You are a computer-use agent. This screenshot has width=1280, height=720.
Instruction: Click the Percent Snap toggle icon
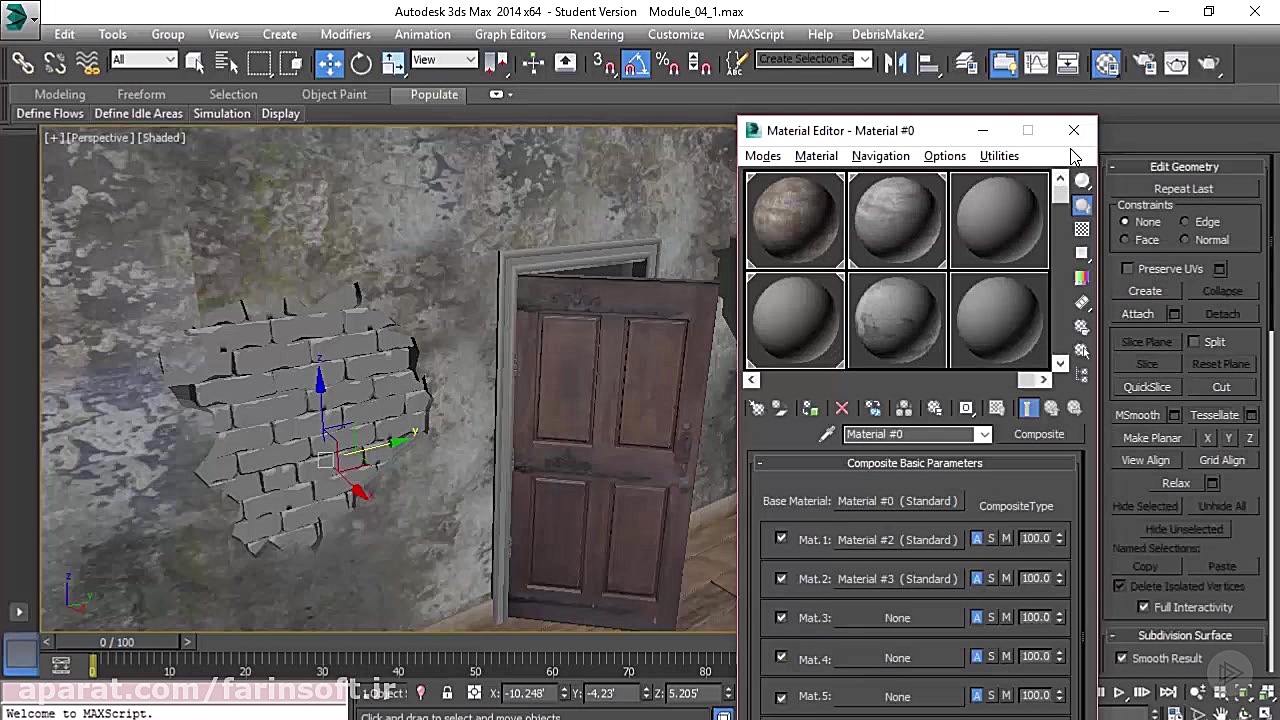667,63
